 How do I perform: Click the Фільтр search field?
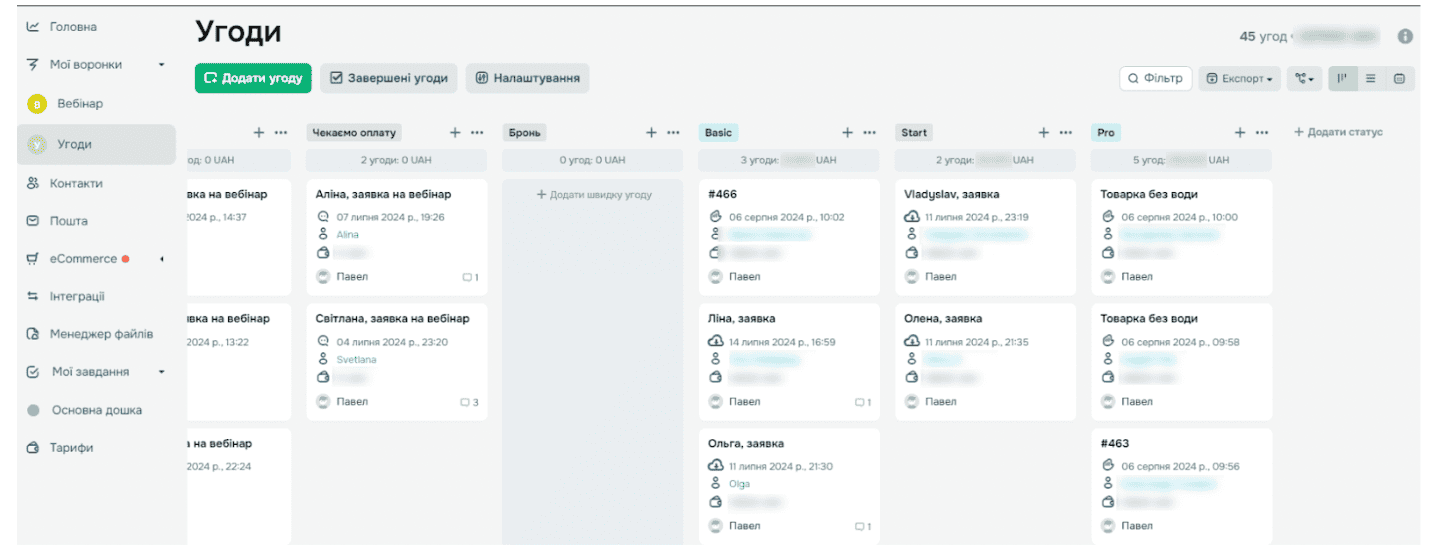tap(1155, 78)
